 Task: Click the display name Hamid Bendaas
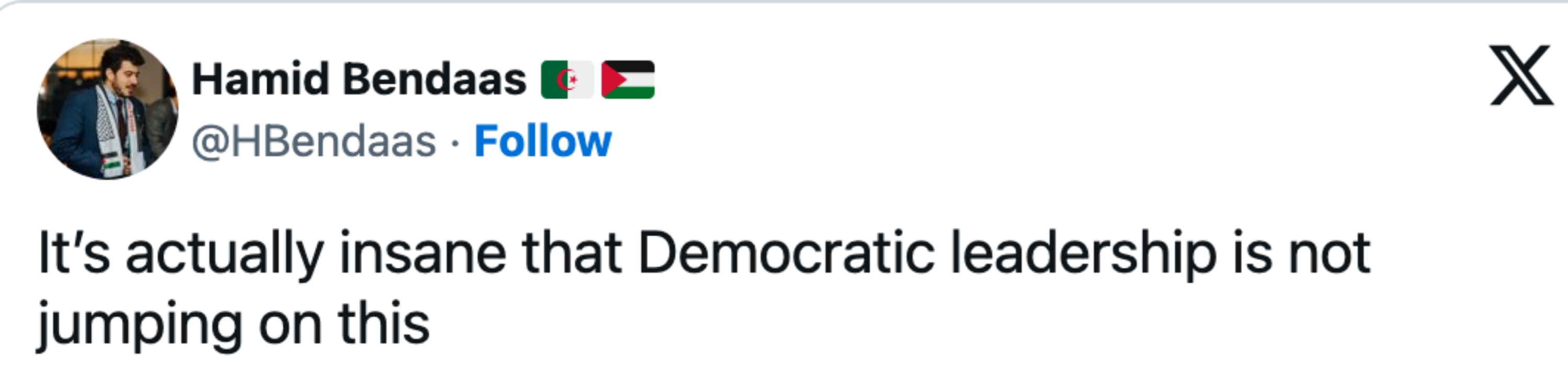pos(359,80)
